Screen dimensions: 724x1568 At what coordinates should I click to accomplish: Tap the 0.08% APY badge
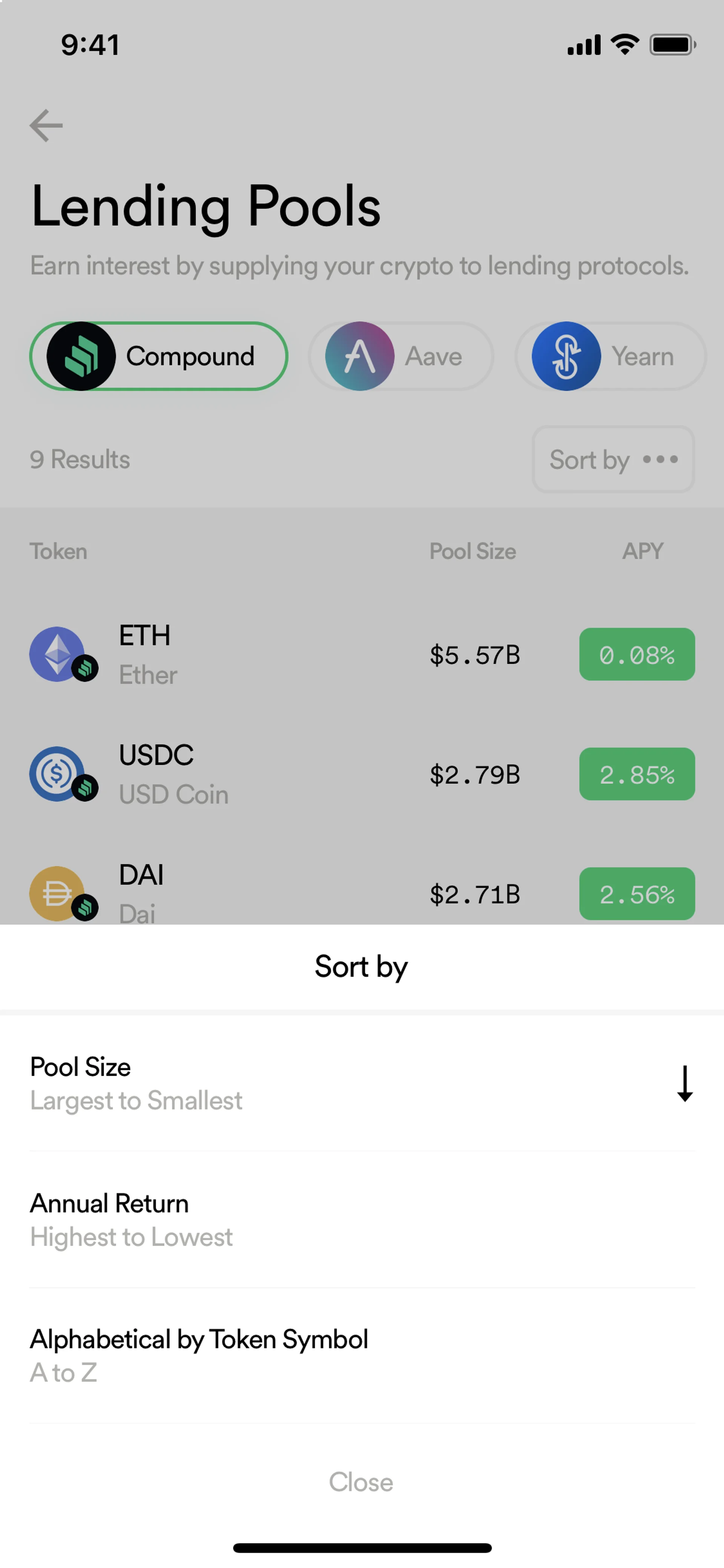click(637, 654)
